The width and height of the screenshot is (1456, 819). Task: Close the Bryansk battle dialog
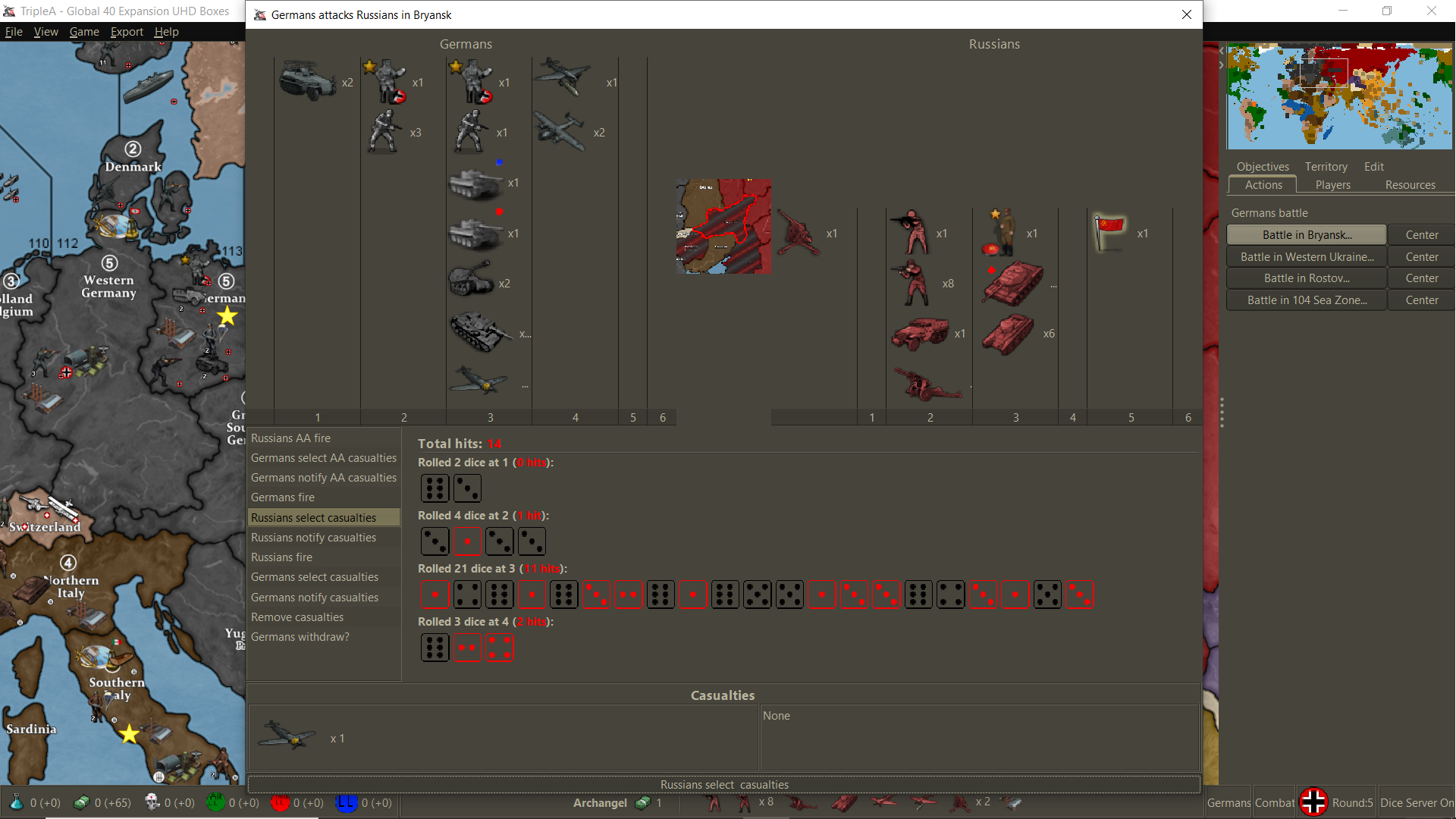coord(1186,14)
